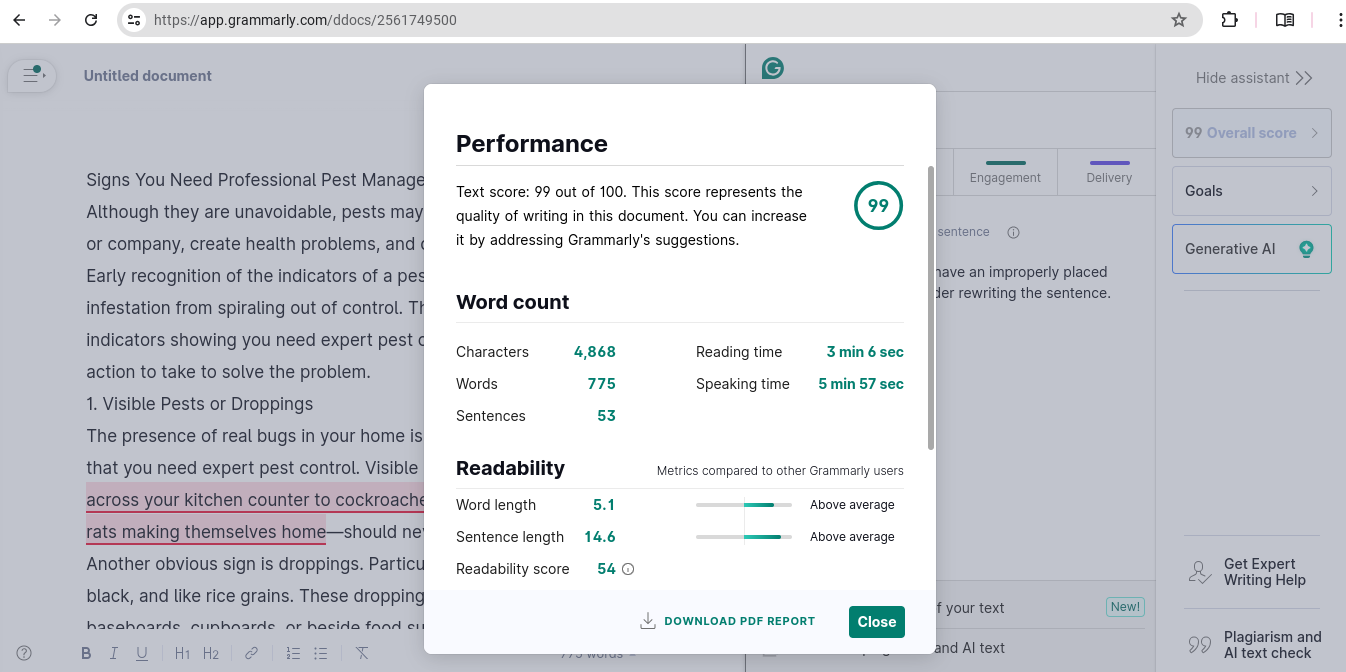The width and height of the screenshot is (1346, 672).
Task: Open browser reading mode icon
Action: point(1285,20)
